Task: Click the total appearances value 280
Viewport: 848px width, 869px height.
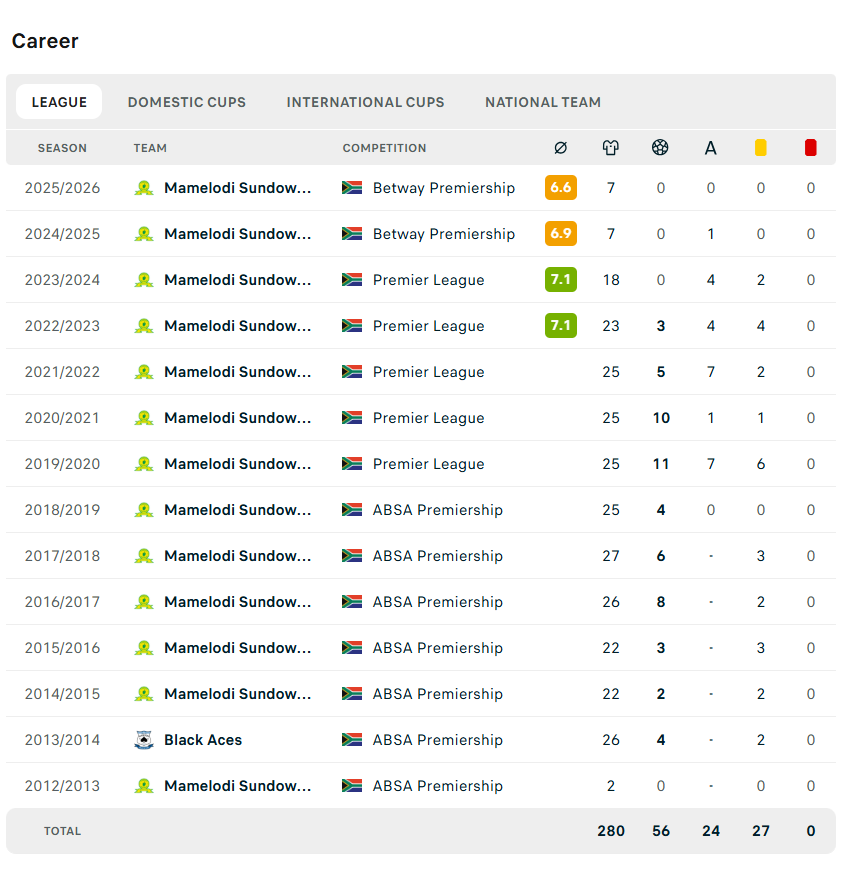Action: point(611,831)
